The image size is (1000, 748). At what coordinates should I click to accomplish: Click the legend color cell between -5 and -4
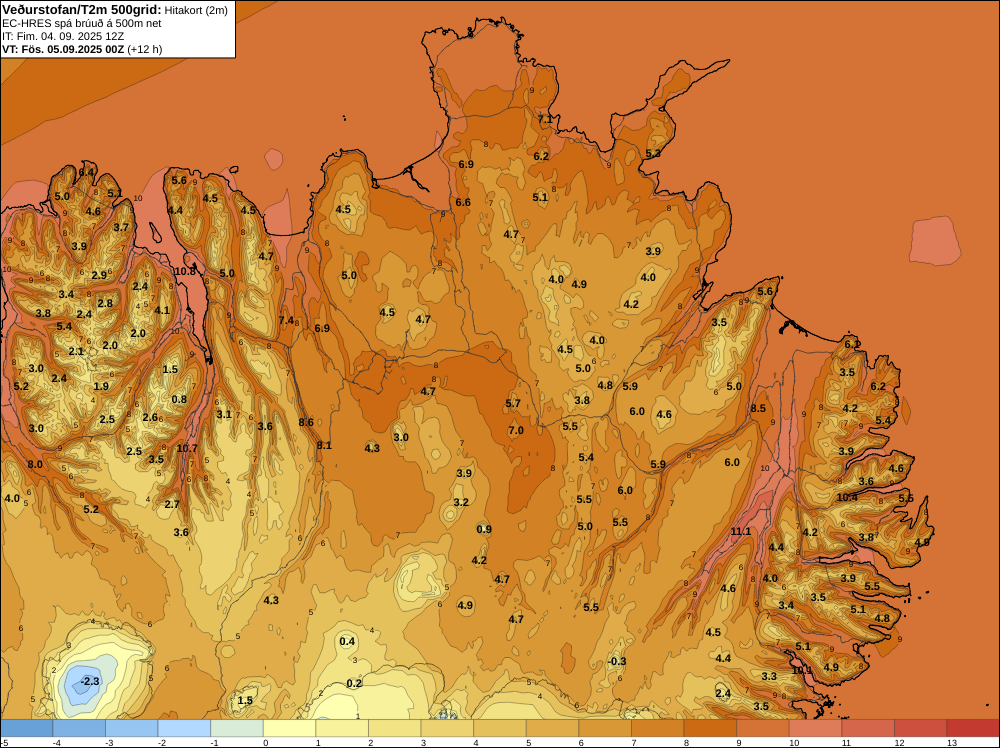pos(27,728)
